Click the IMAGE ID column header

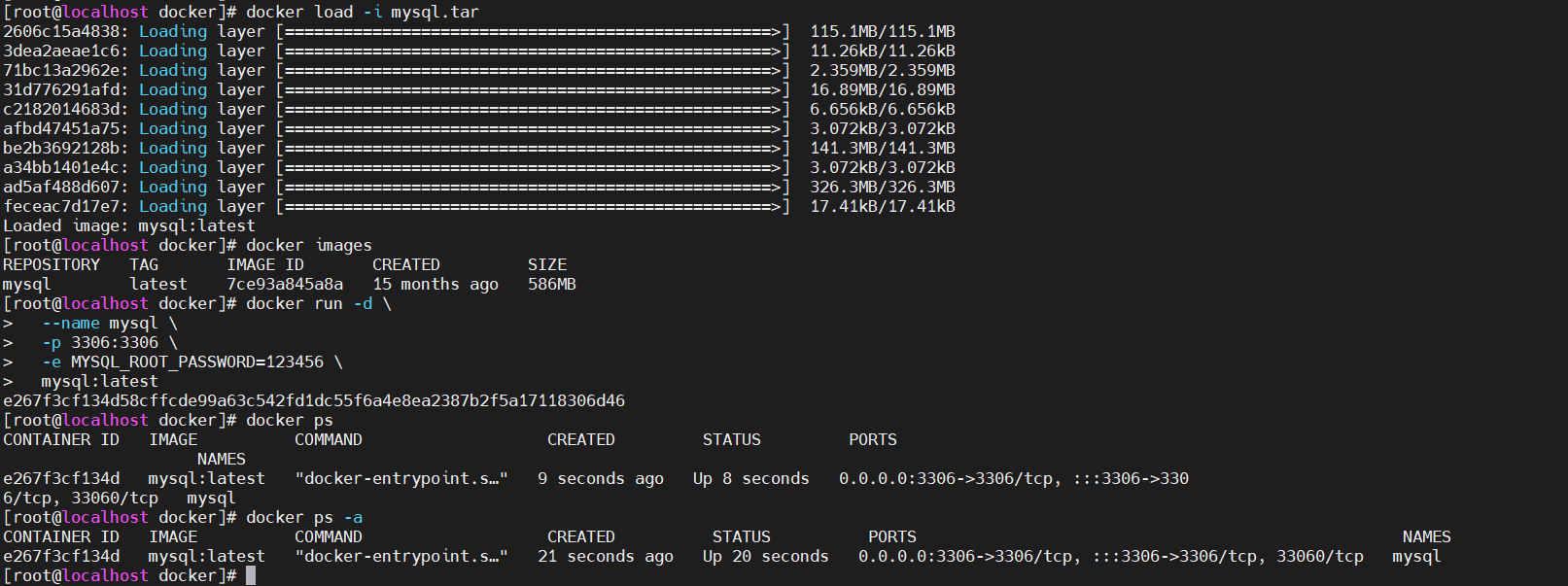coord(265,264)
